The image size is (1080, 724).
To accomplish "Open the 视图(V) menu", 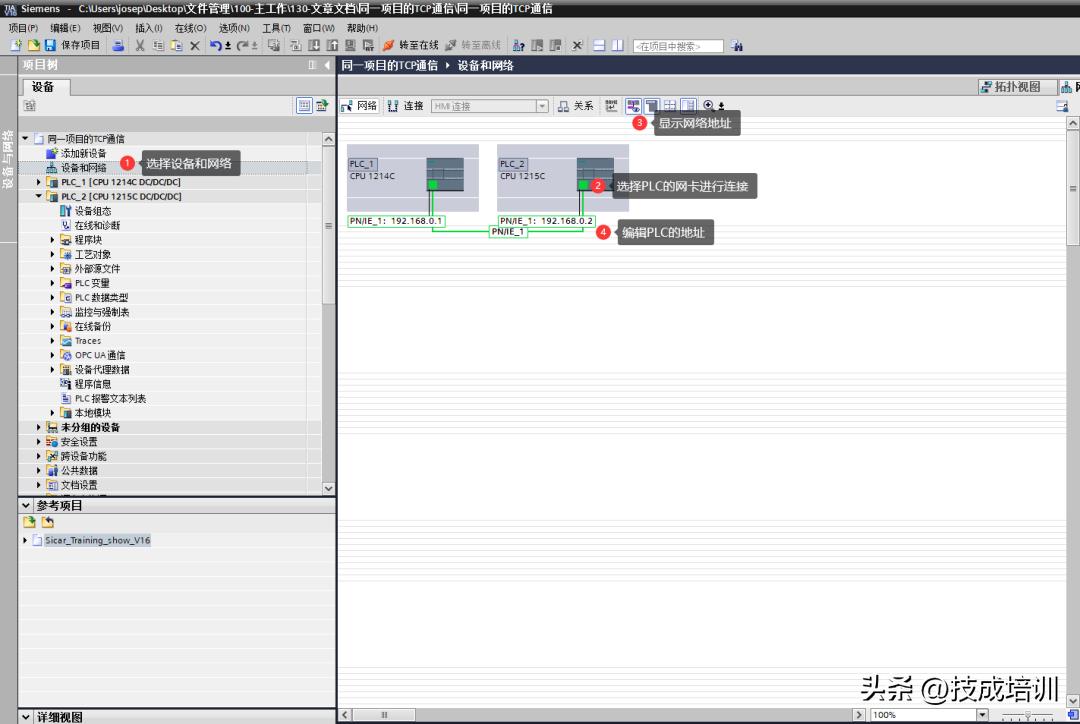I will tap(107, 28).
